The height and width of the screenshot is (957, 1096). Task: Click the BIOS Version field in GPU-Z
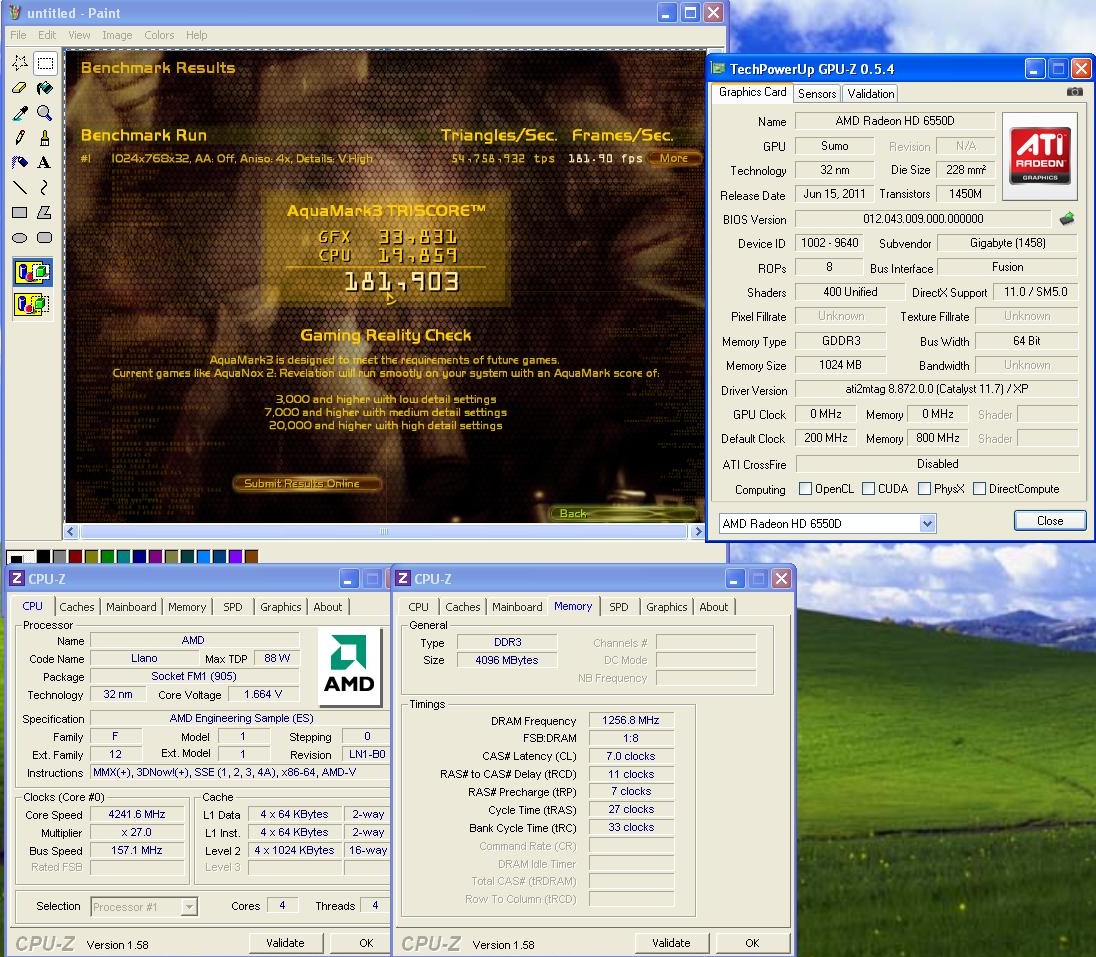click(x=923, y=219)
